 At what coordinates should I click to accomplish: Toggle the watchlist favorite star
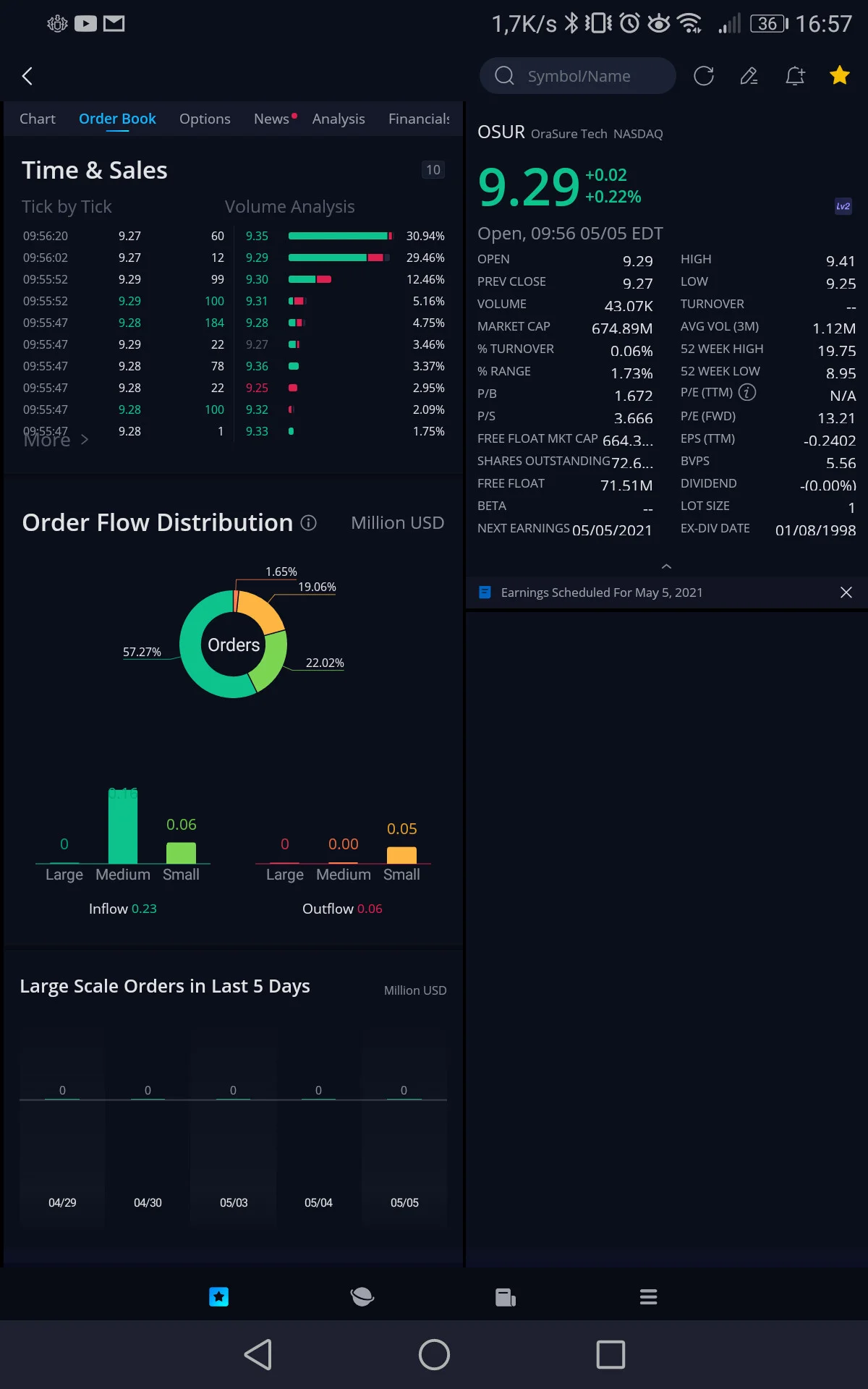pos(840,75)
